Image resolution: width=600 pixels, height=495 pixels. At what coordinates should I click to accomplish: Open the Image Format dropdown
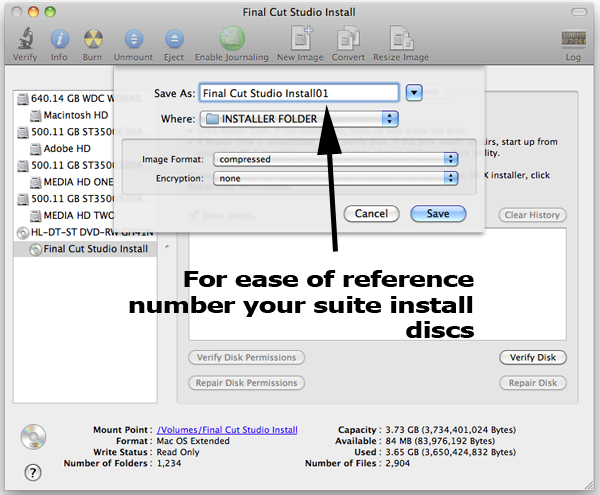tap(336, 159)
